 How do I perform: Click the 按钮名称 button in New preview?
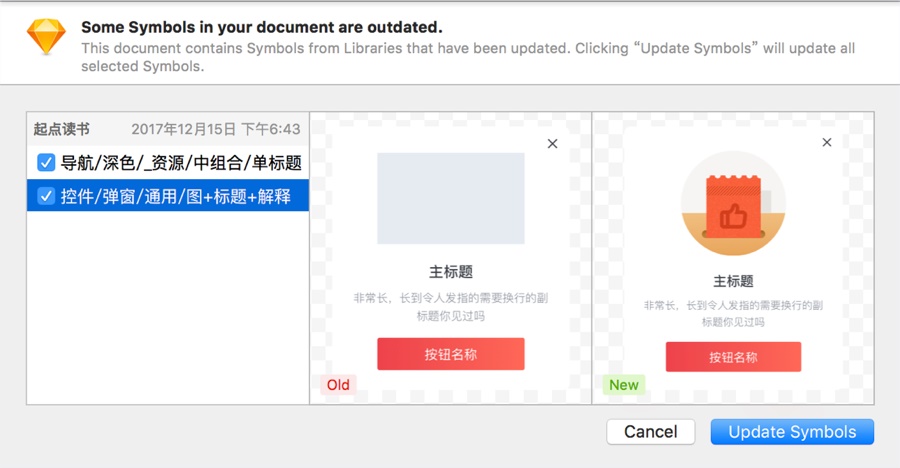(733, 357)
